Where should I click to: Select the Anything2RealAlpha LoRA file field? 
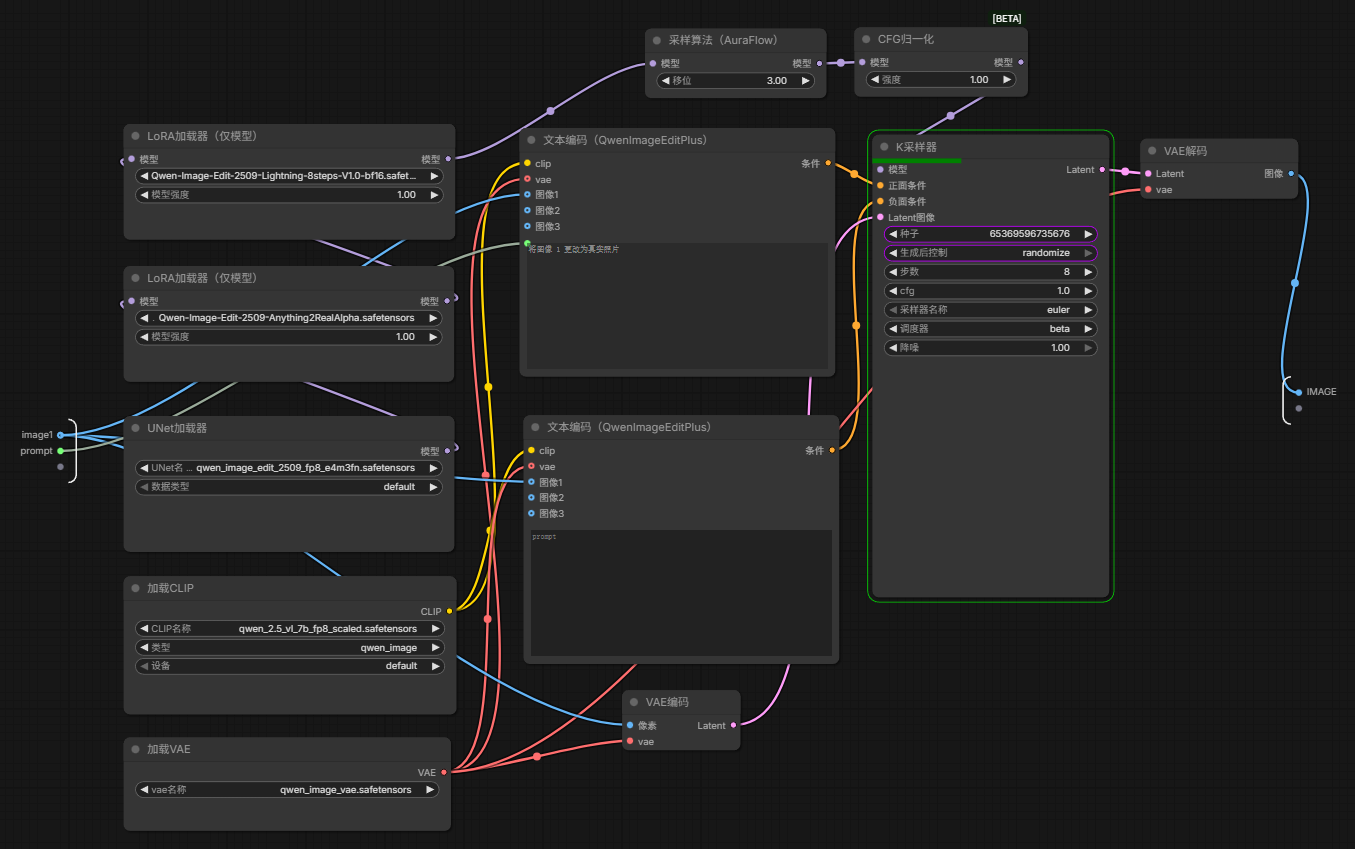click(x=287, y=318)
